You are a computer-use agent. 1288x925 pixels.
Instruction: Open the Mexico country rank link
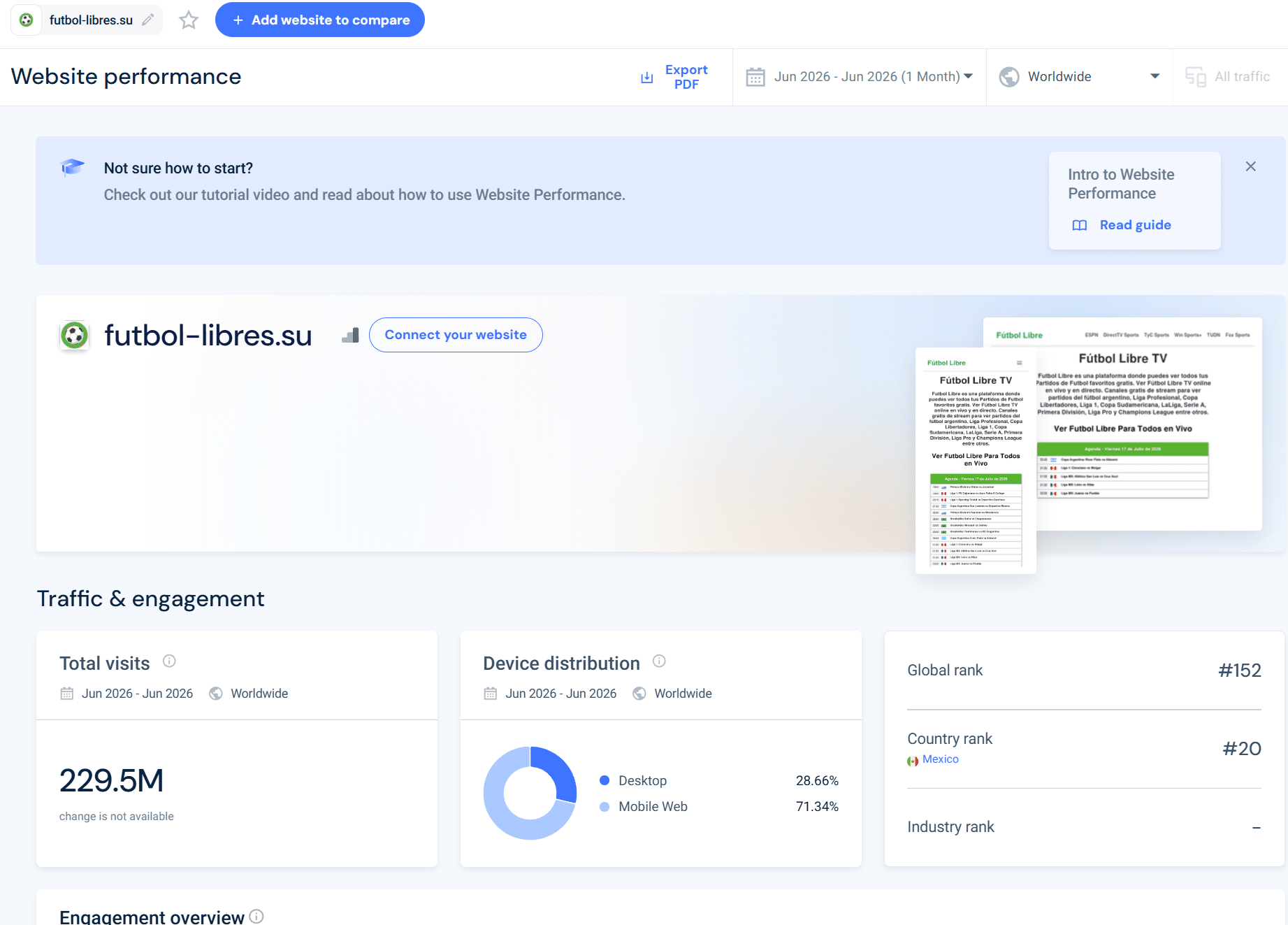[941, 759]
